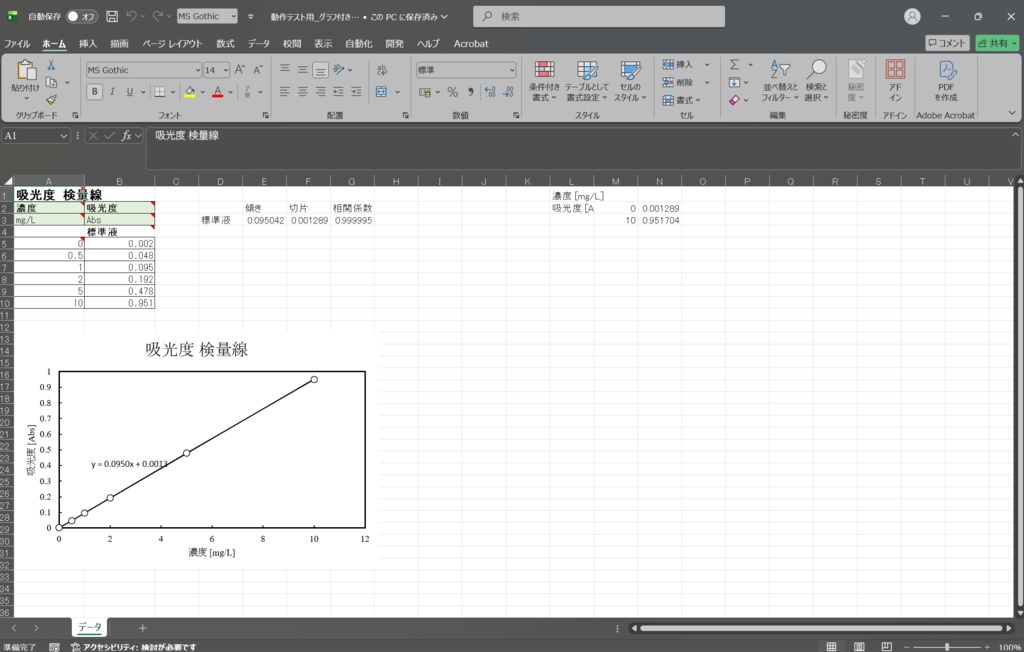Click the Copy icon
This screenshot has width=1024, height=652.
point(51,82)
